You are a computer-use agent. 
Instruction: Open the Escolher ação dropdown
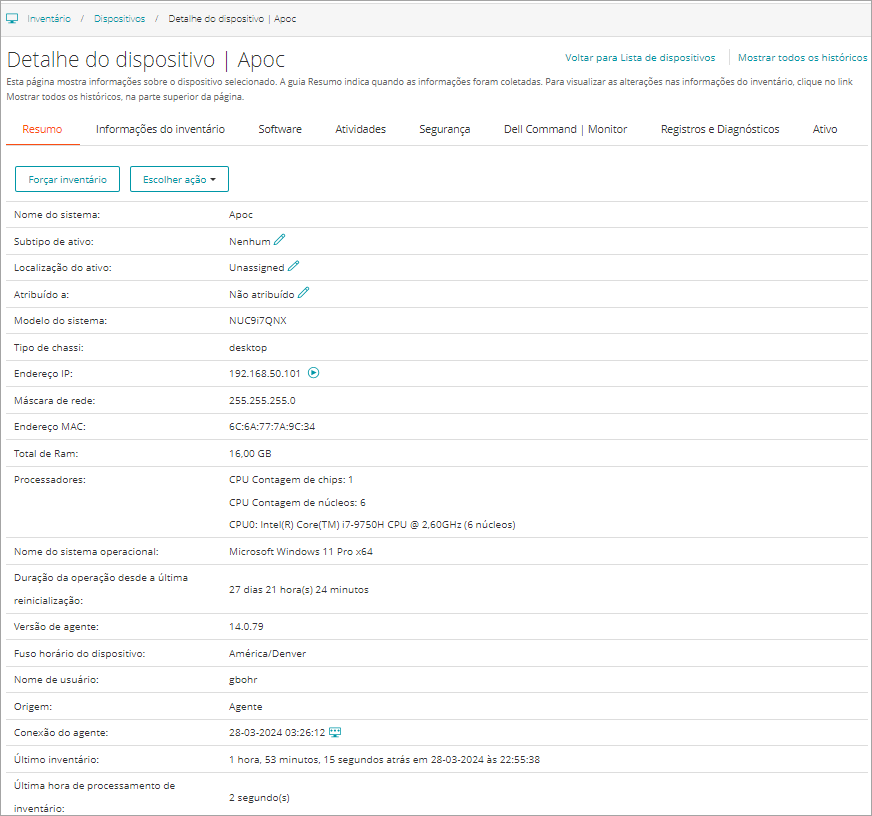pyautogui.click(x=179, y=179)
